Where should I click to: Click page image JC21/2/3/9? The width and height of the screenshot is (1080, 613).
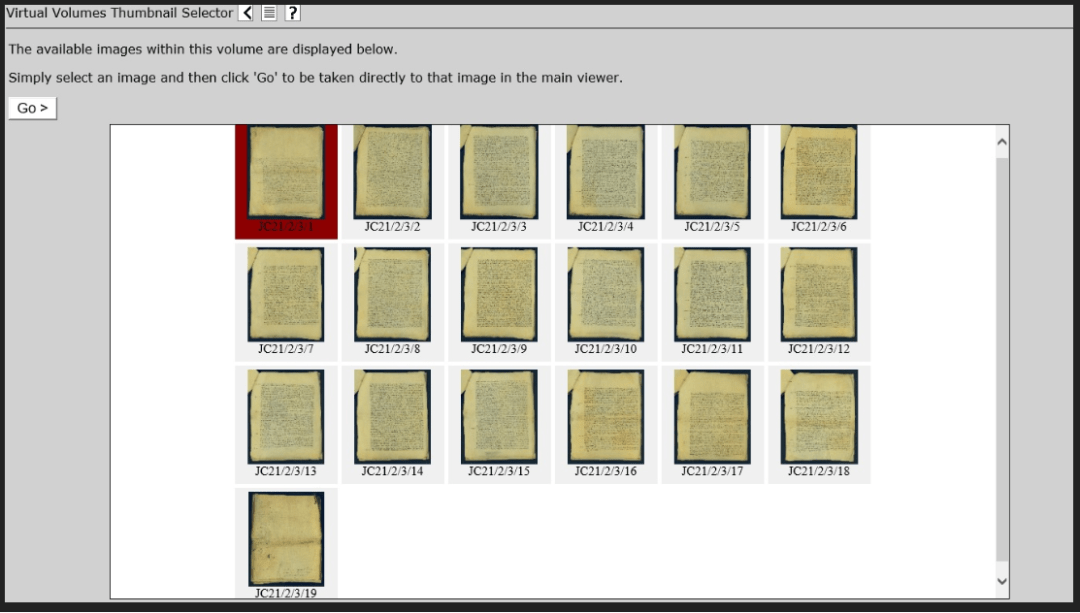(499, 295)
